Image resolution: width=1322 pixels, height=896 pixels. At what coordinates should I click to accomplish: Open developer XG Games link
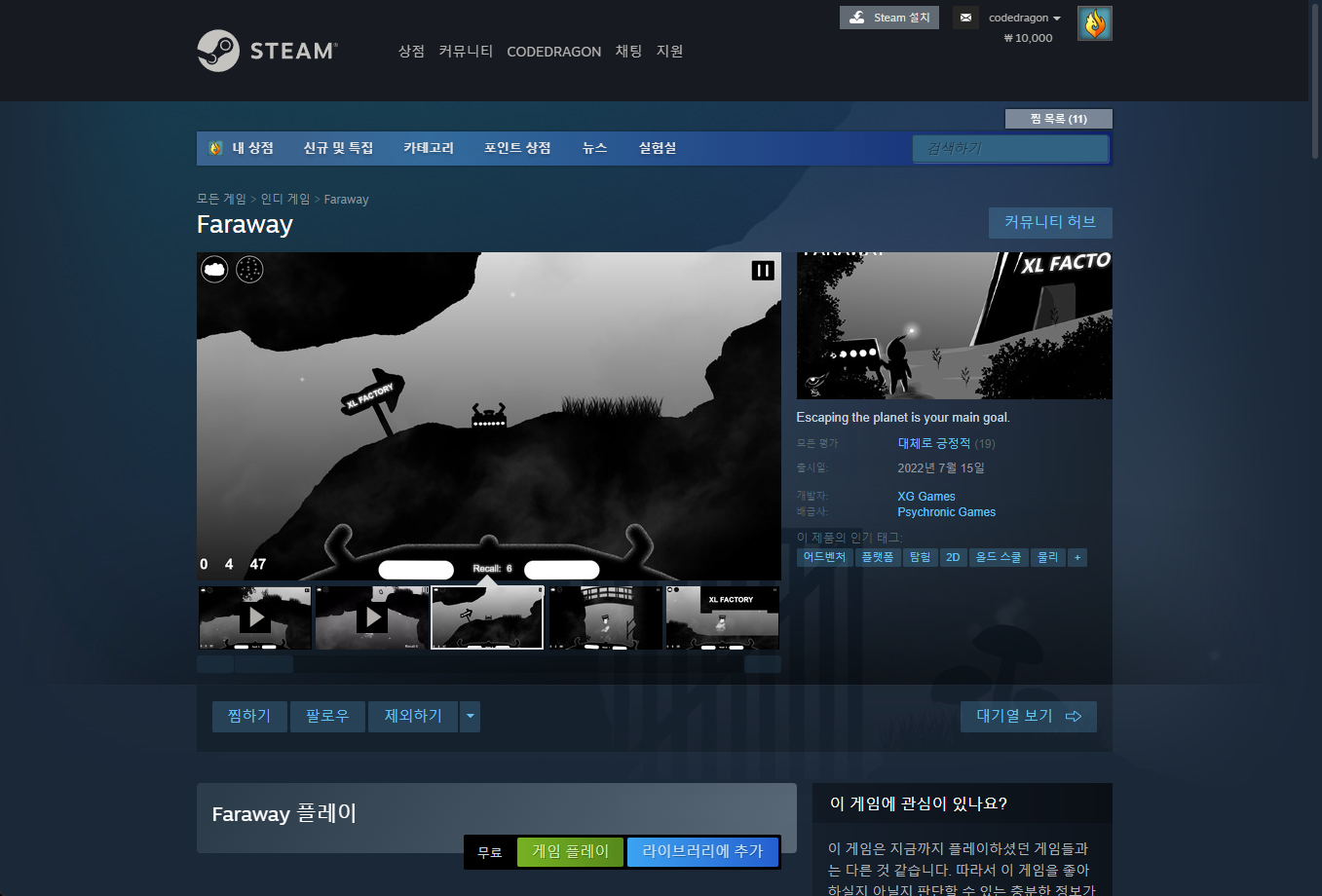tap(926, 497)
